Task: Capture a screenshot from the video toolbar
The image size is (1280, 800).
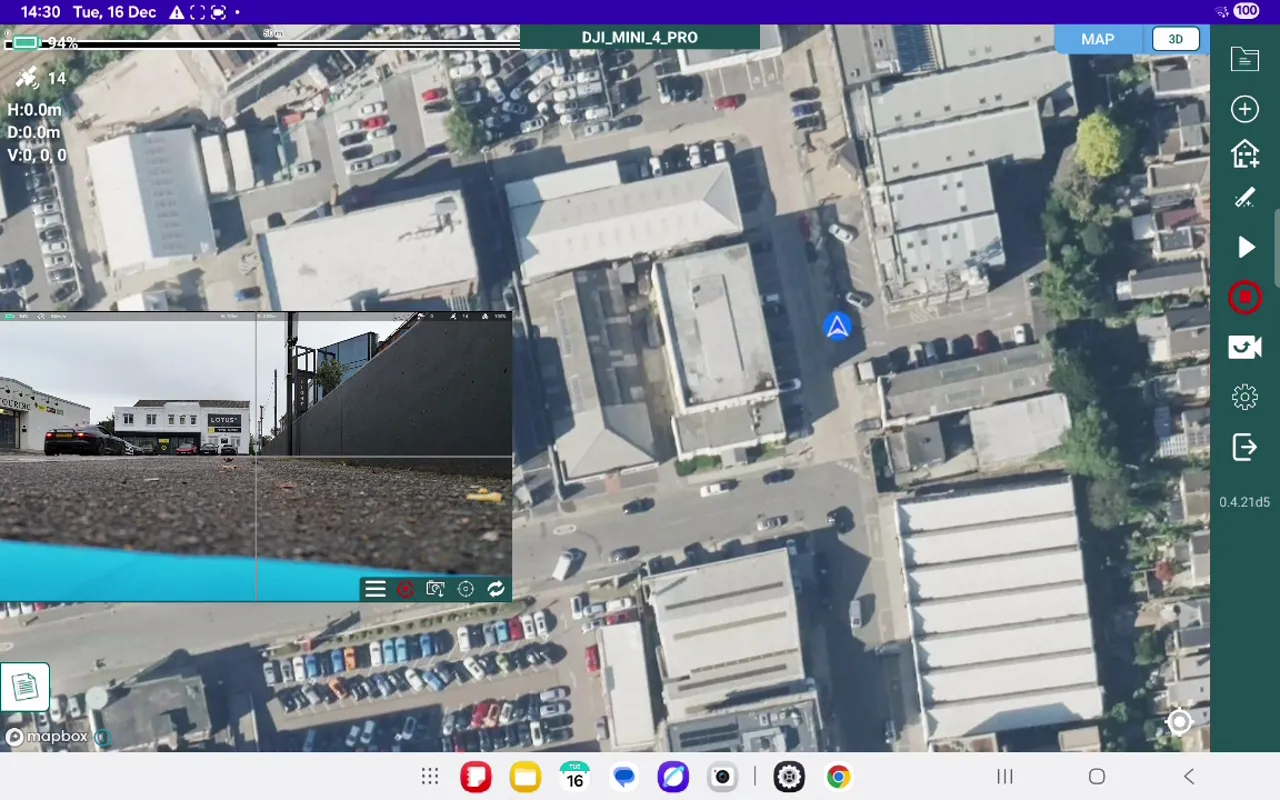Action: coord(435,589)
